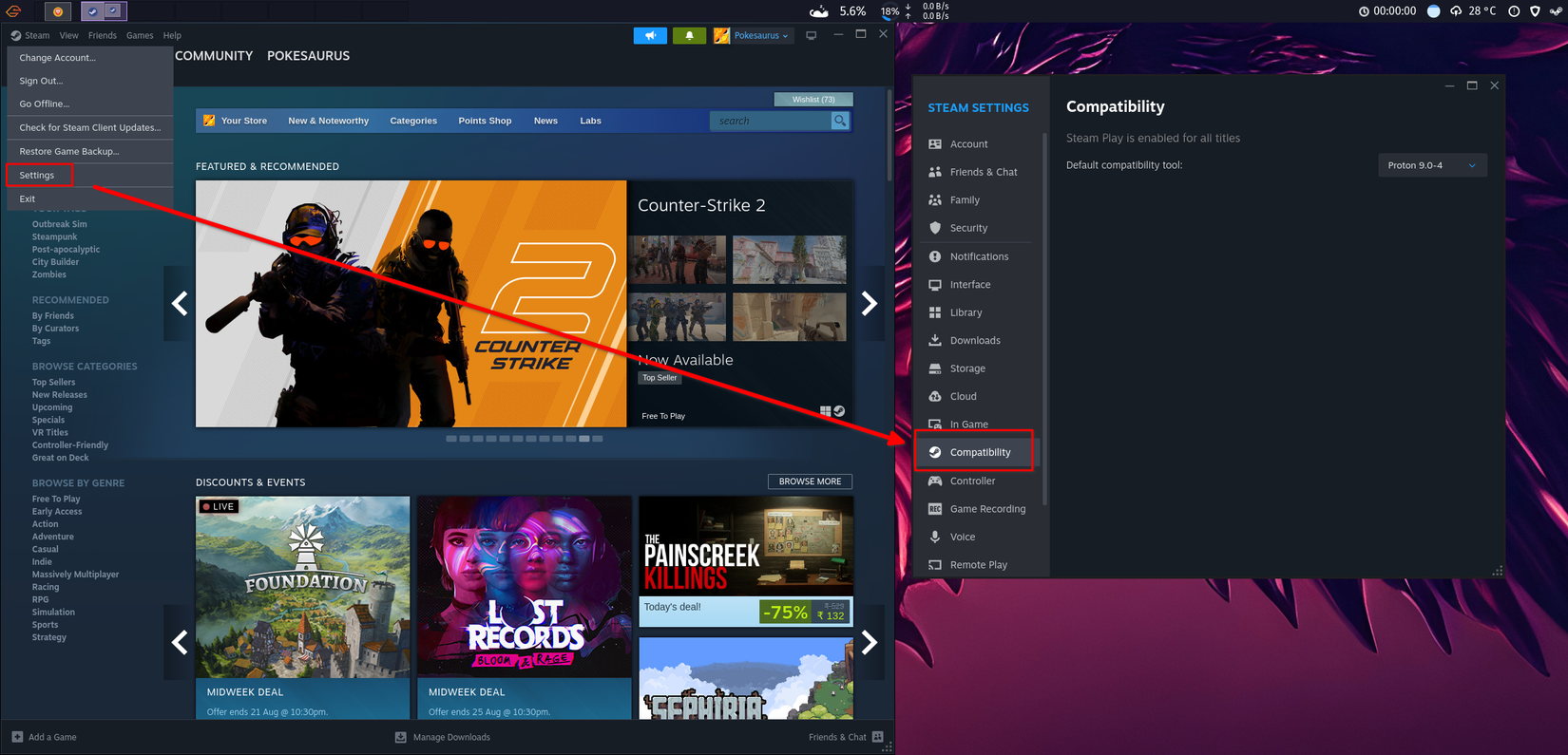Open the Proton 9.0-4 compatibility tool dropdown
This screenshot has width=1568, height=755.
point(1432,165)
